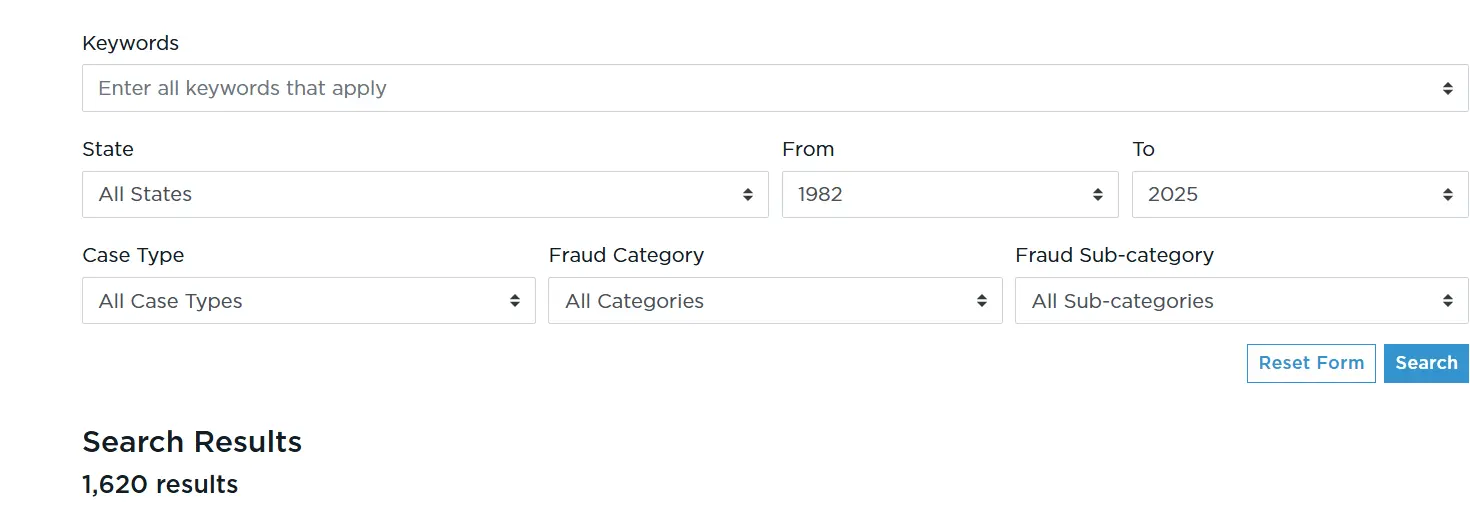Viewport: 1470px width, 526px height.
Task: Click the Fraud Sub-category label
Action: [1114, 255]
